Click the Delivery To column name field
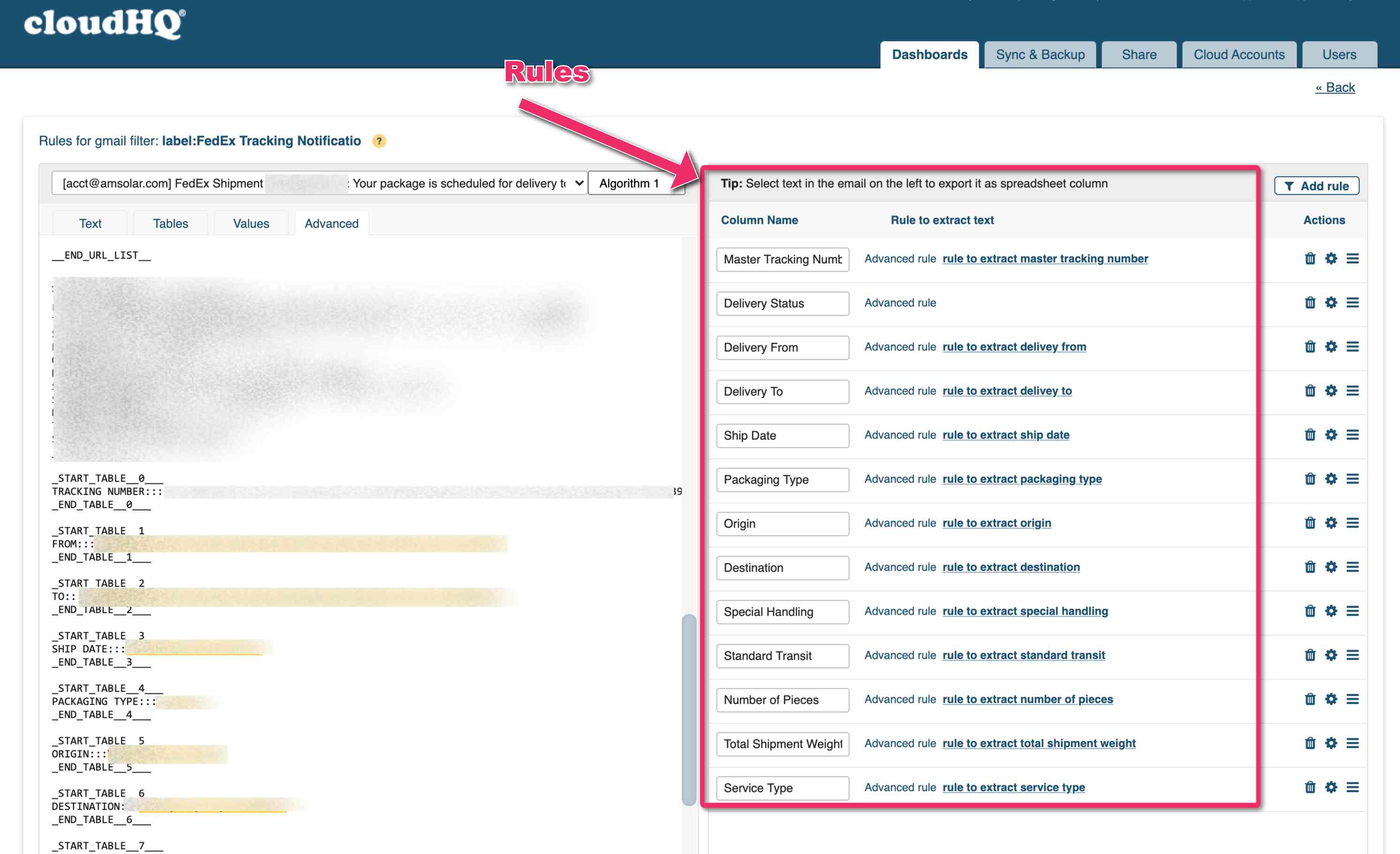This screenshot has width=1400, height=854. [782, 391]
